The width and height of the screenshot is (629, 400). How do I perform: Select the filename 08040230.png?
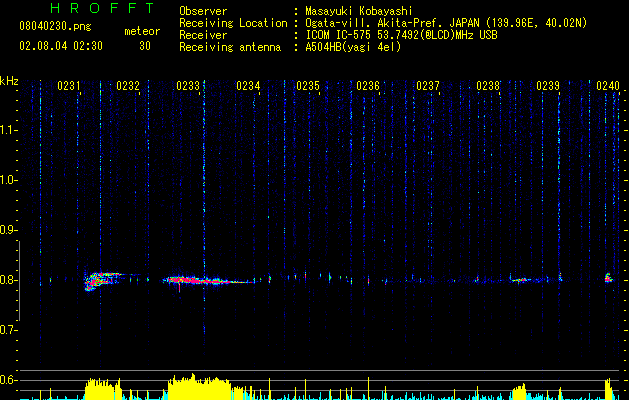(x=55, y=26)
